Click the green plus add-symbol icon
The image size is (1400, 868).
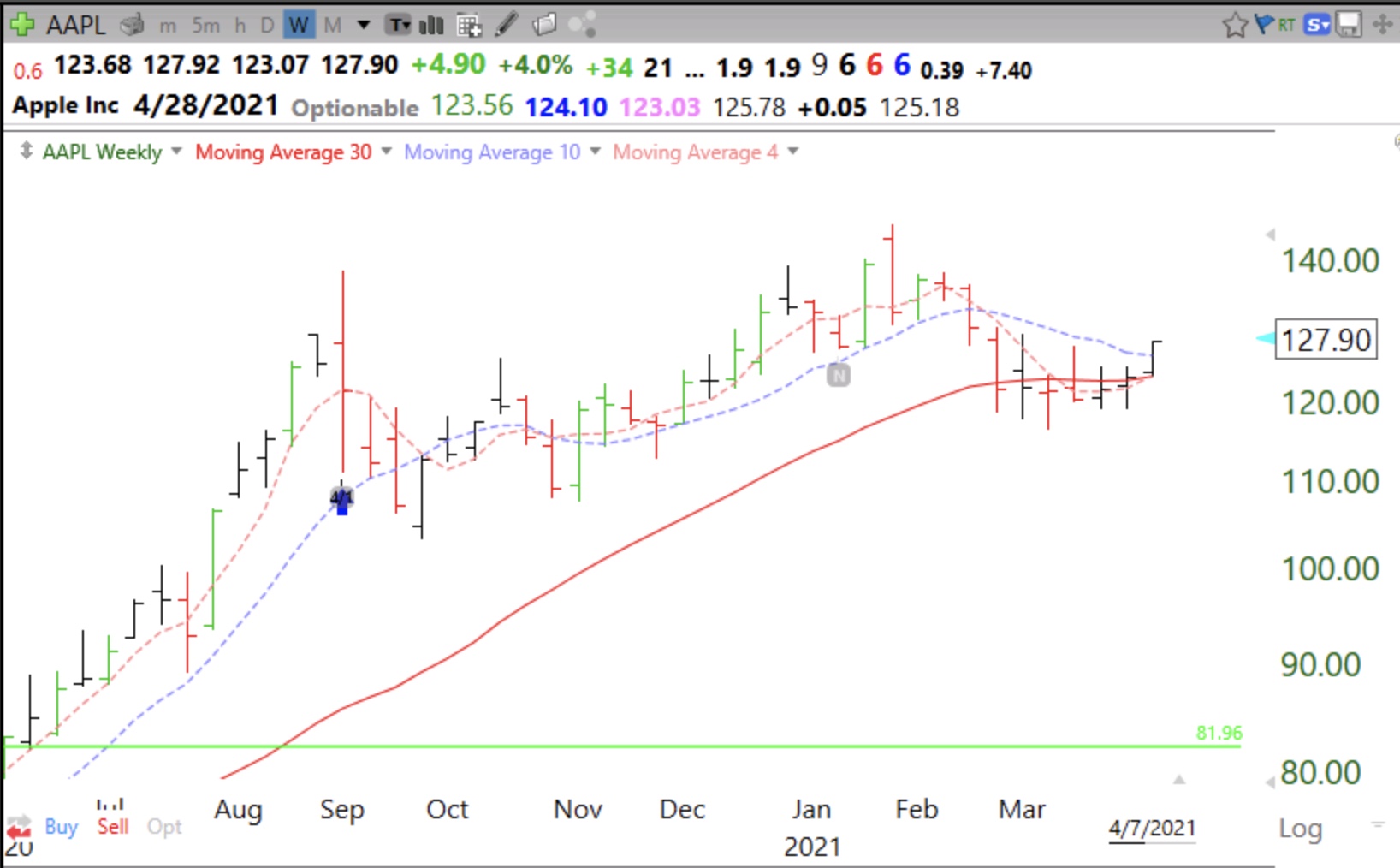(x=22, y=24)
